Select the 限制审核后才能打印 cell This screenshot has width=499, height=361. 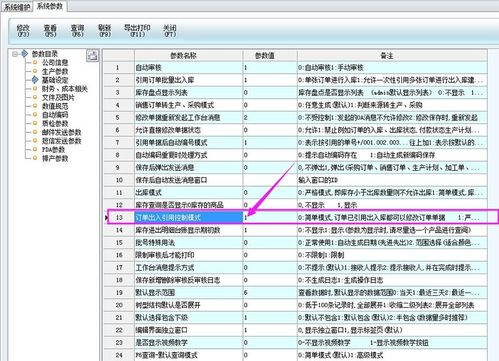pyautogui.click(x=189, y=255)
